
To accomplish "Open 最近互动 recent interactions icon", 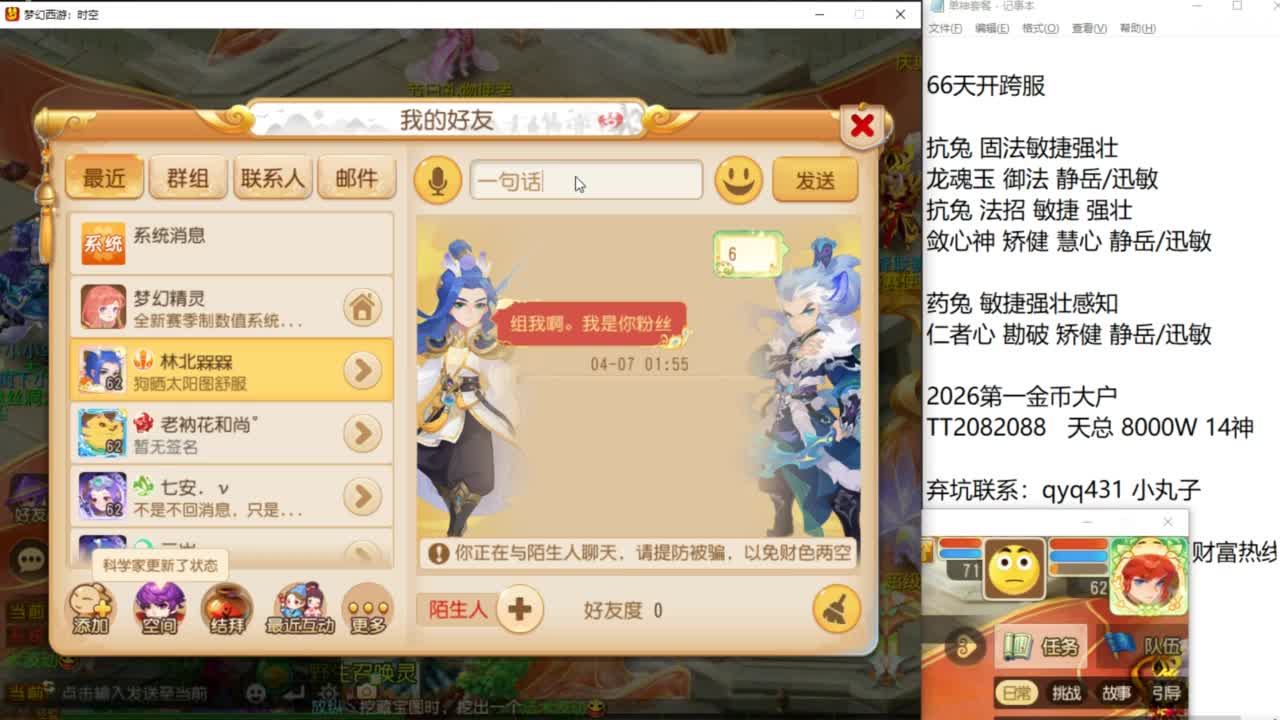I will pos(299,609).
